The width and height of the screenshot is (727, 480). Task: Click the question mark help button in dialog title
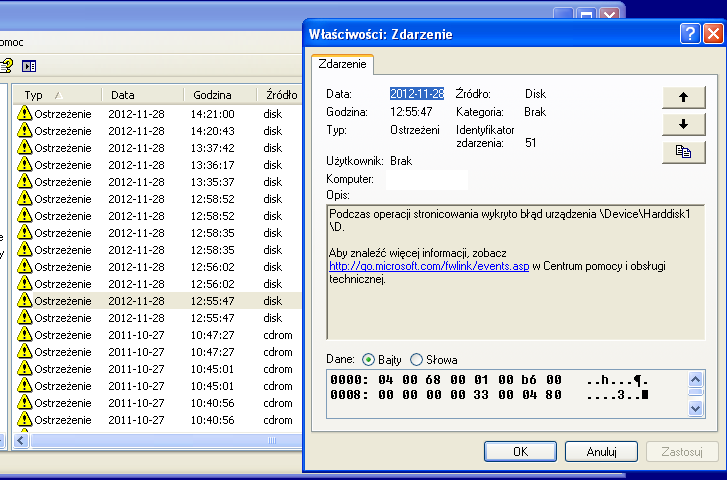click(x=690, y=34)
